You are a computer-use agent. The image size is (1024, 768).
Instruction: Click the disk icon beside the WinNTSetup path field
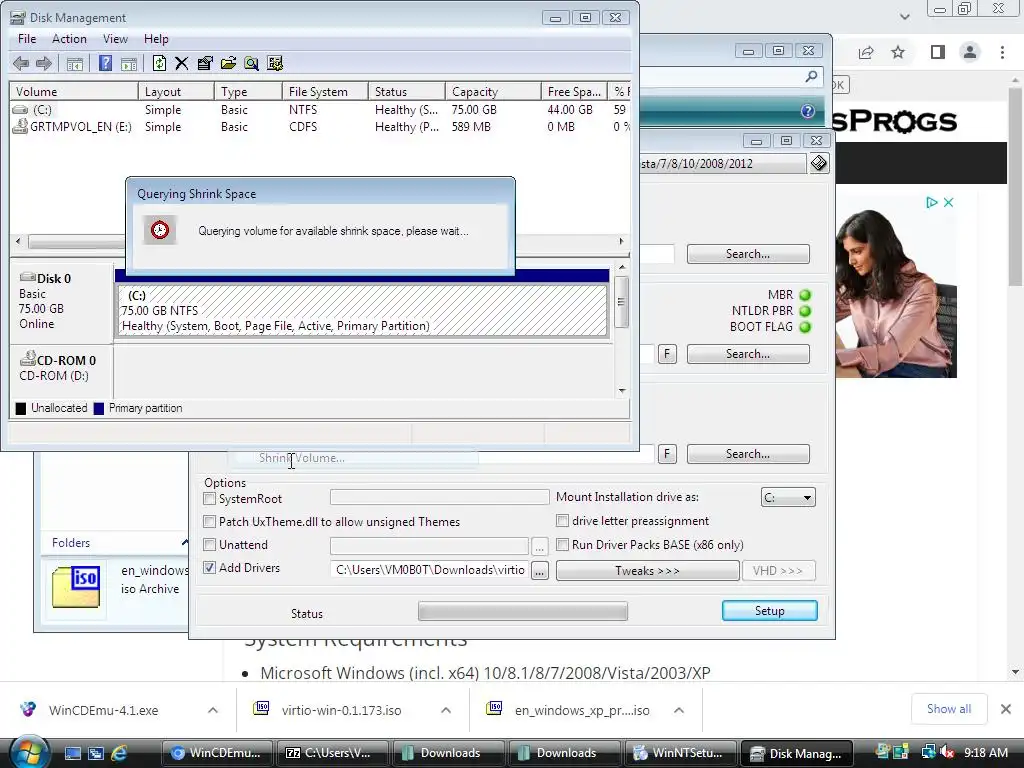[819, 163]
